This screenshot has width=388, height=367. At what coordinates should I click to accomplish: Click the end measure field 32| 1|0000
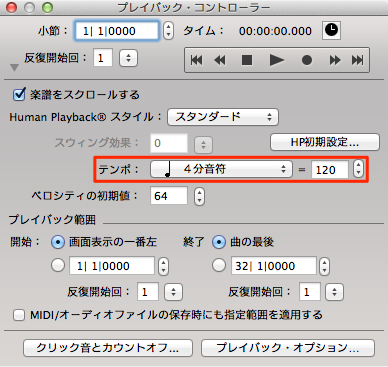[274, 266]
